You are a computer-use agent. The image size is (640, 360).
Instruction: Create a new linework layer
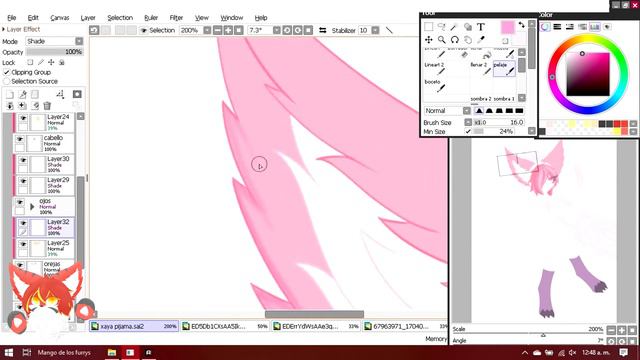tap(22, 94)
